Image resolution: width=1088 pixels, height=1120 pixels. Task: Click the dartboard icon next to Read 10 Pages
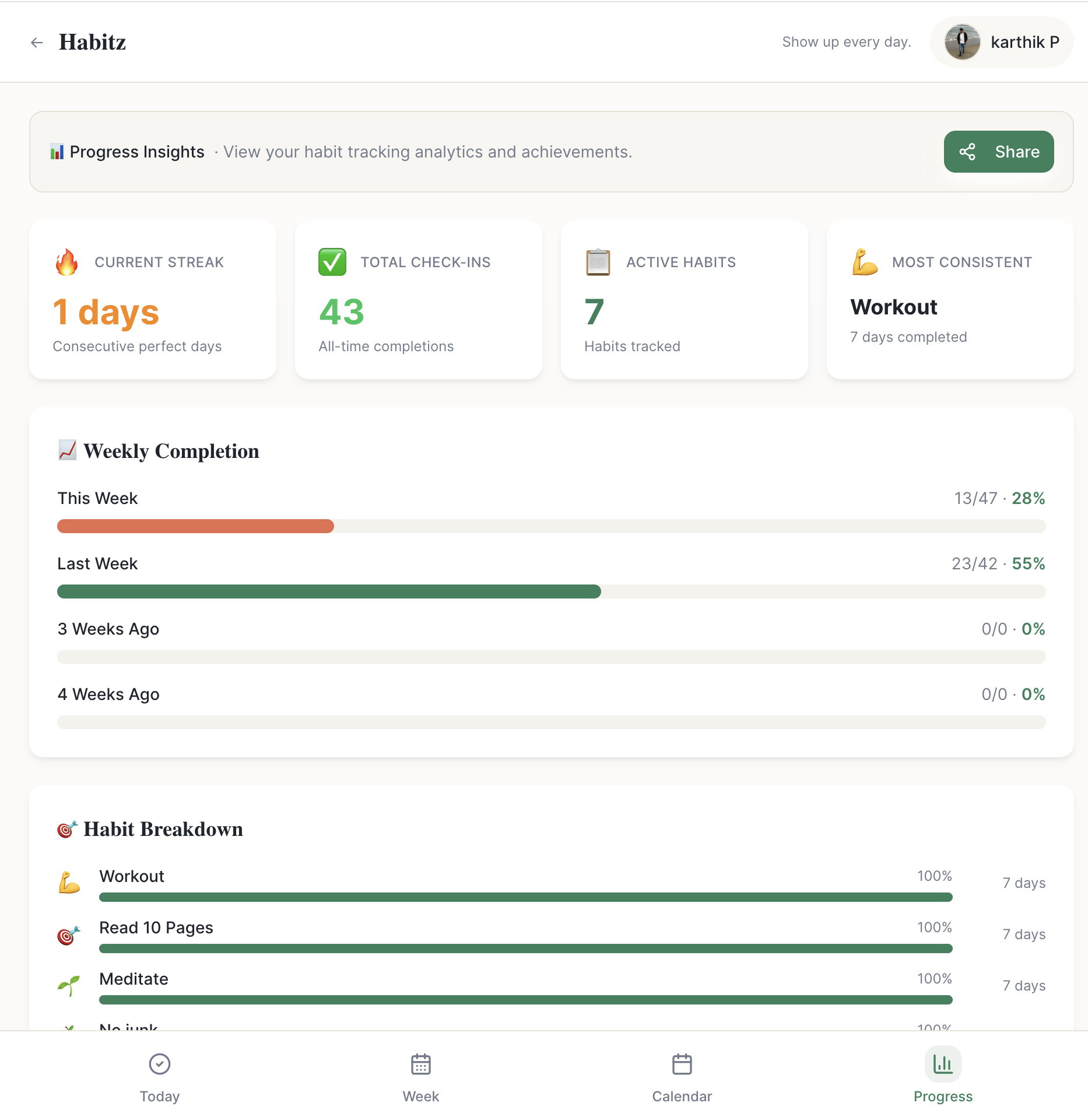(68, 934)
